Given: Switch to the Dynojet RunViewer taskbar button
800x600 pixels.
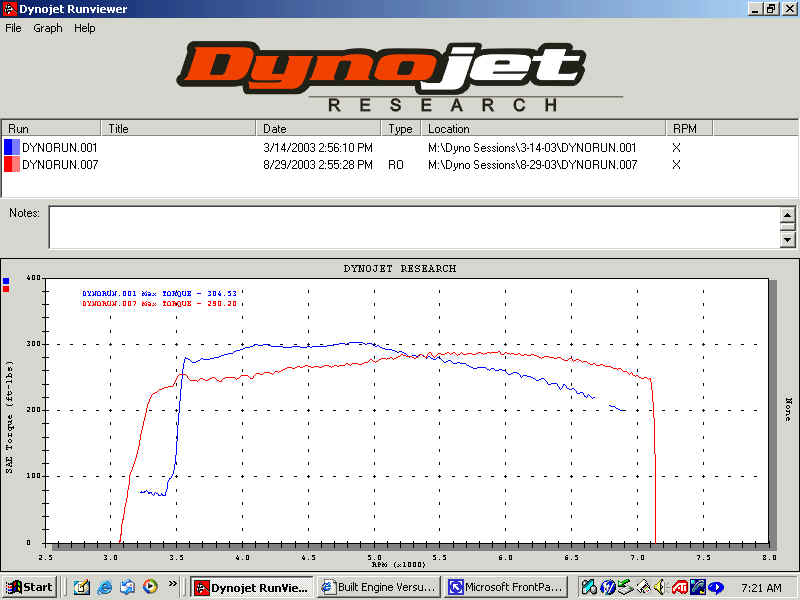Looking at the screenshot, I should pyautogui.click(x=251, y=587).
